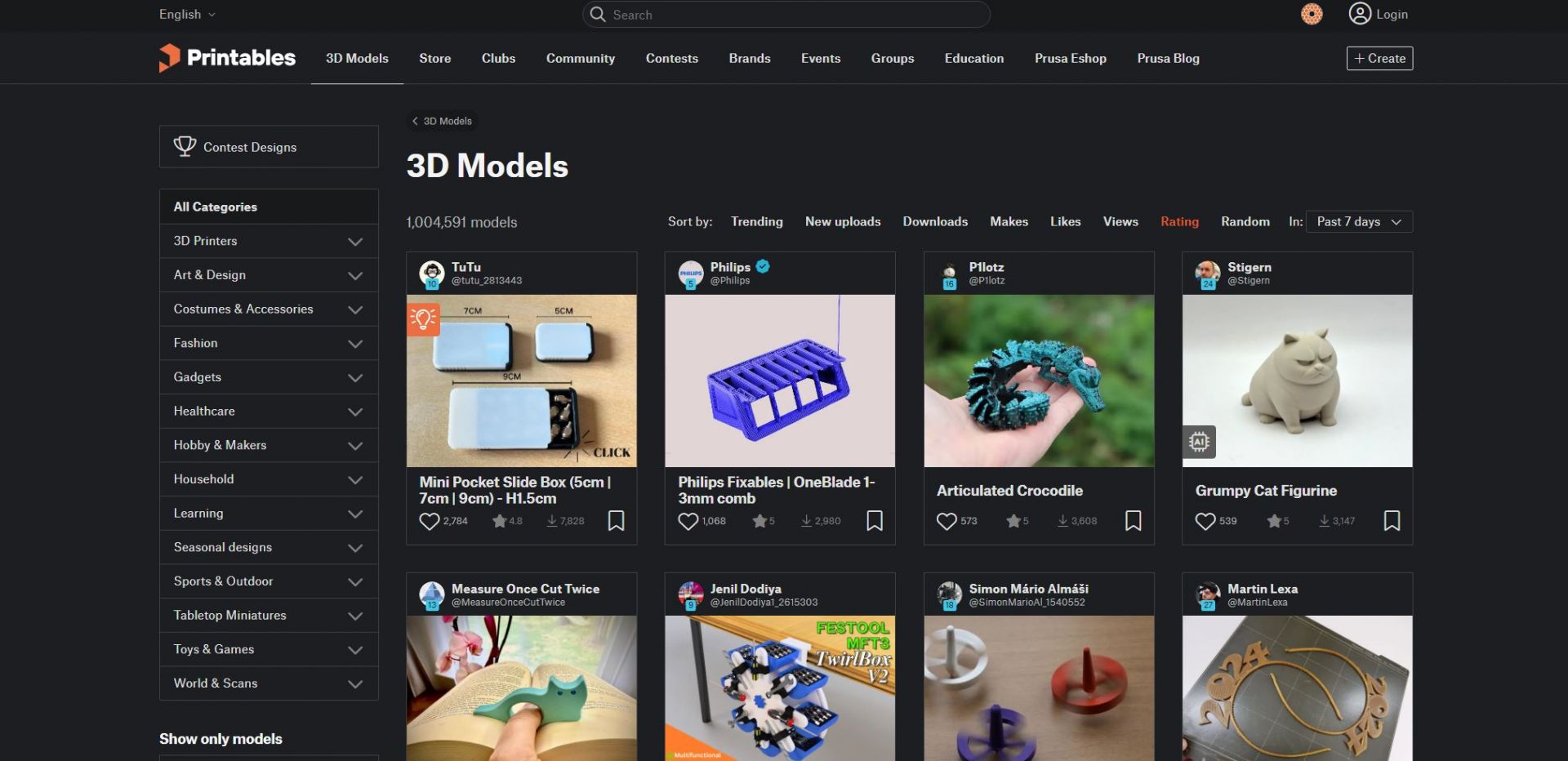Bookmark the Mini Pocket Slide Box model
The height and width of the screenshot is (761, 1568).
pos(617,521)
